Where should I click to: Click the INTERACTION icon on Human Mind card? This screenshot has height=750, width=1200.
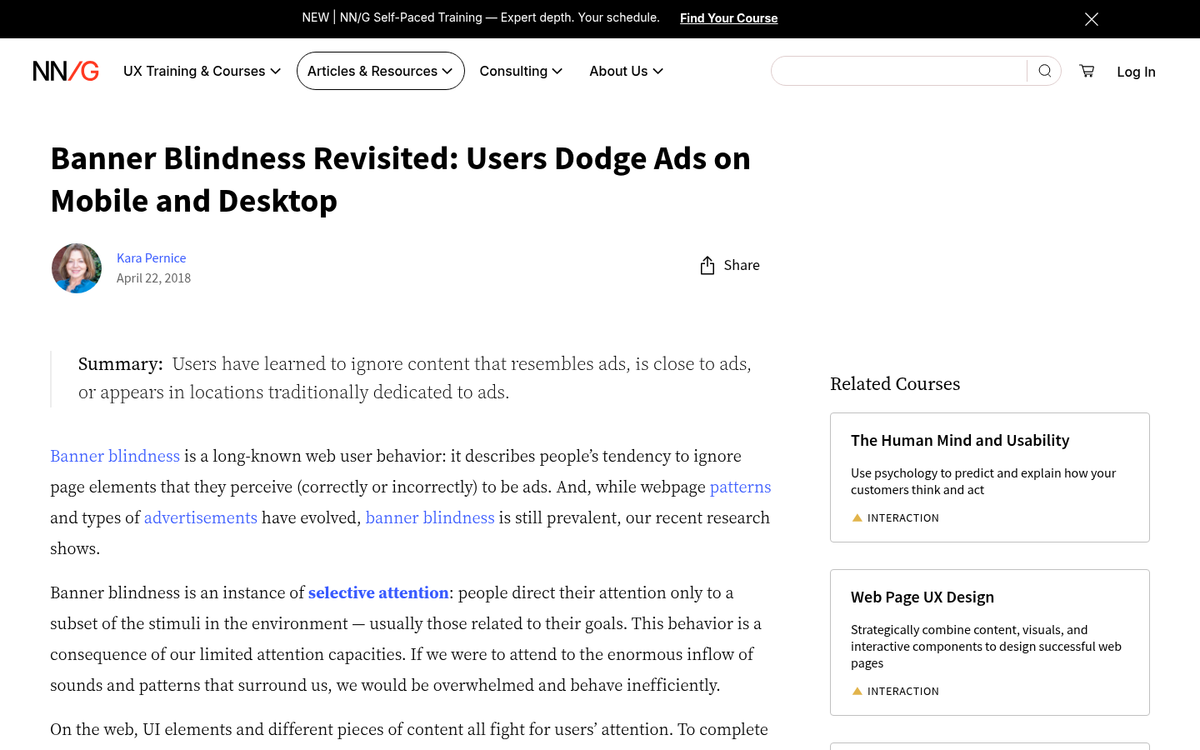point(857,518)
